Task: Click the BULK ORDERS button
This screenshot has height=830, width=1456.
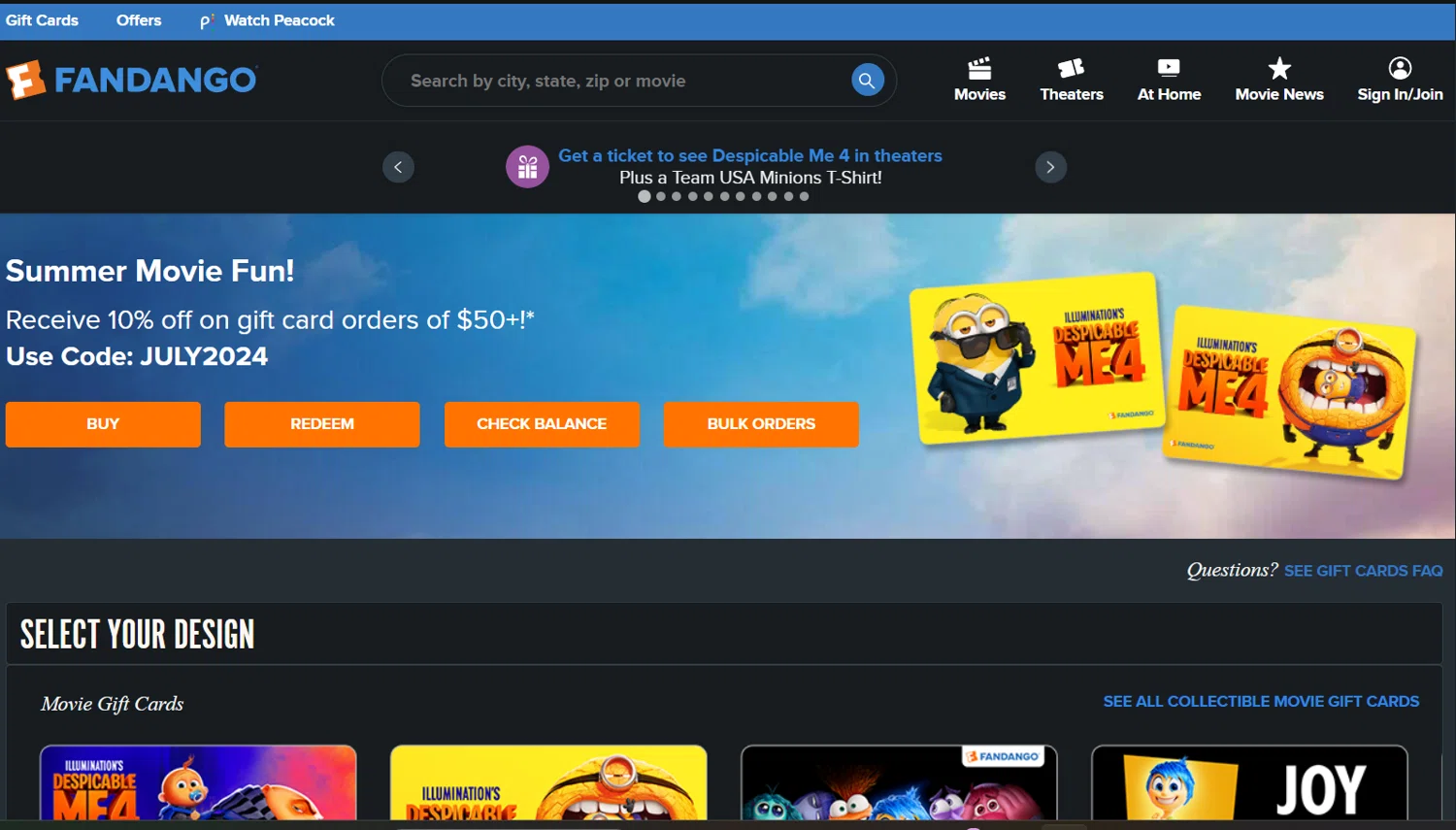Action: point(761,424)
